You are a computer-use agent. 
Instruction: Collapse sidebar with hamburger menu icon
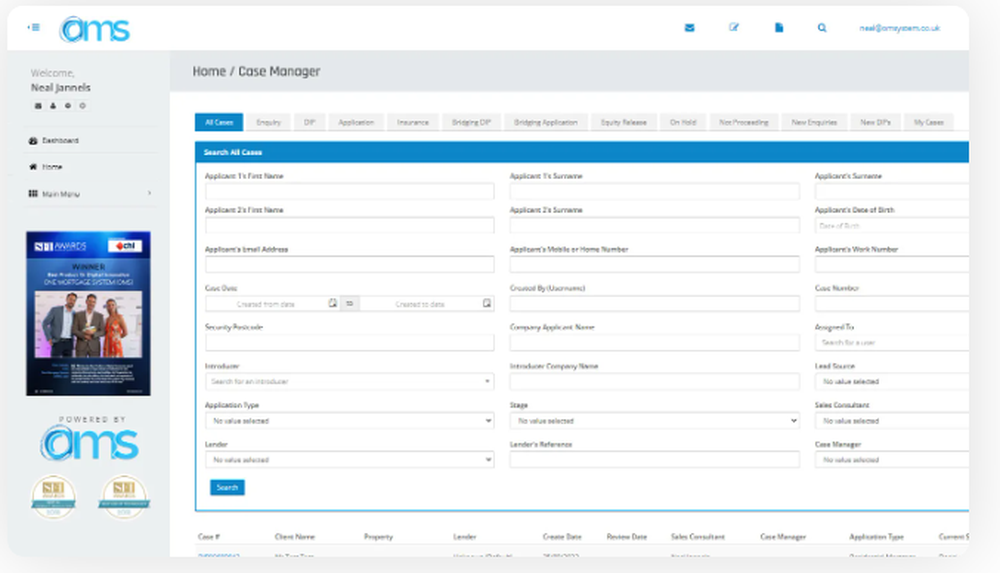34,27
